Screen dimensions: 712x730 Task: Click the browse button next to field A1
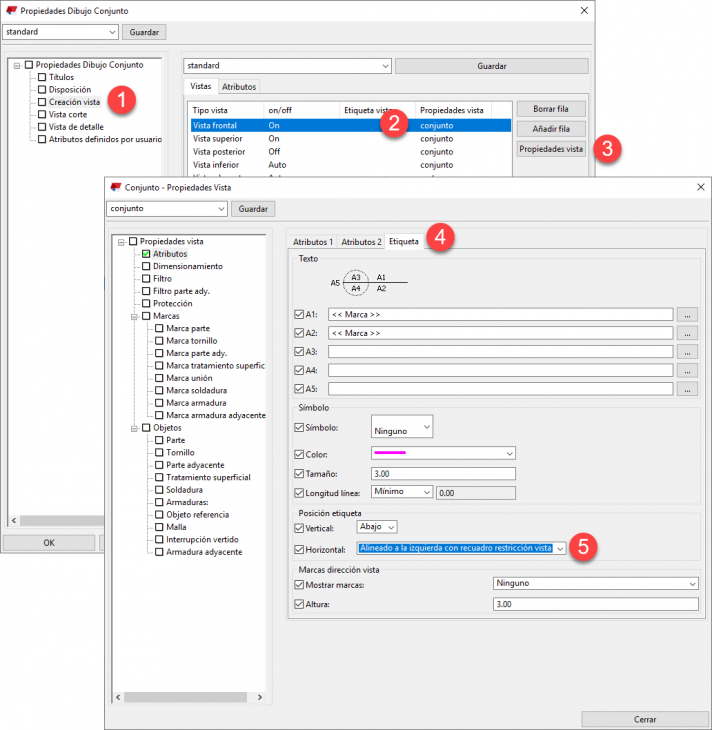685,314
